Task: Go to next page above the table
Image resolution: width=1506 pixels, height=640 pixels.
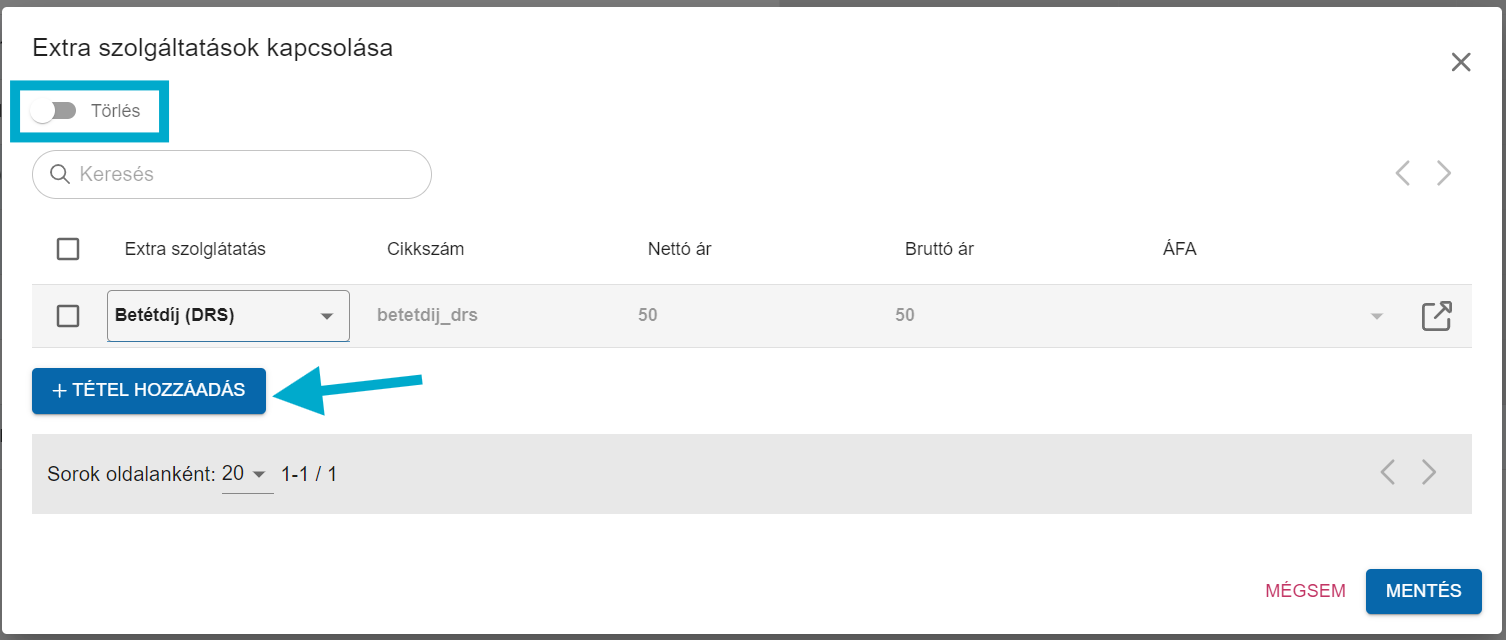Action: tap(1444, 173)
